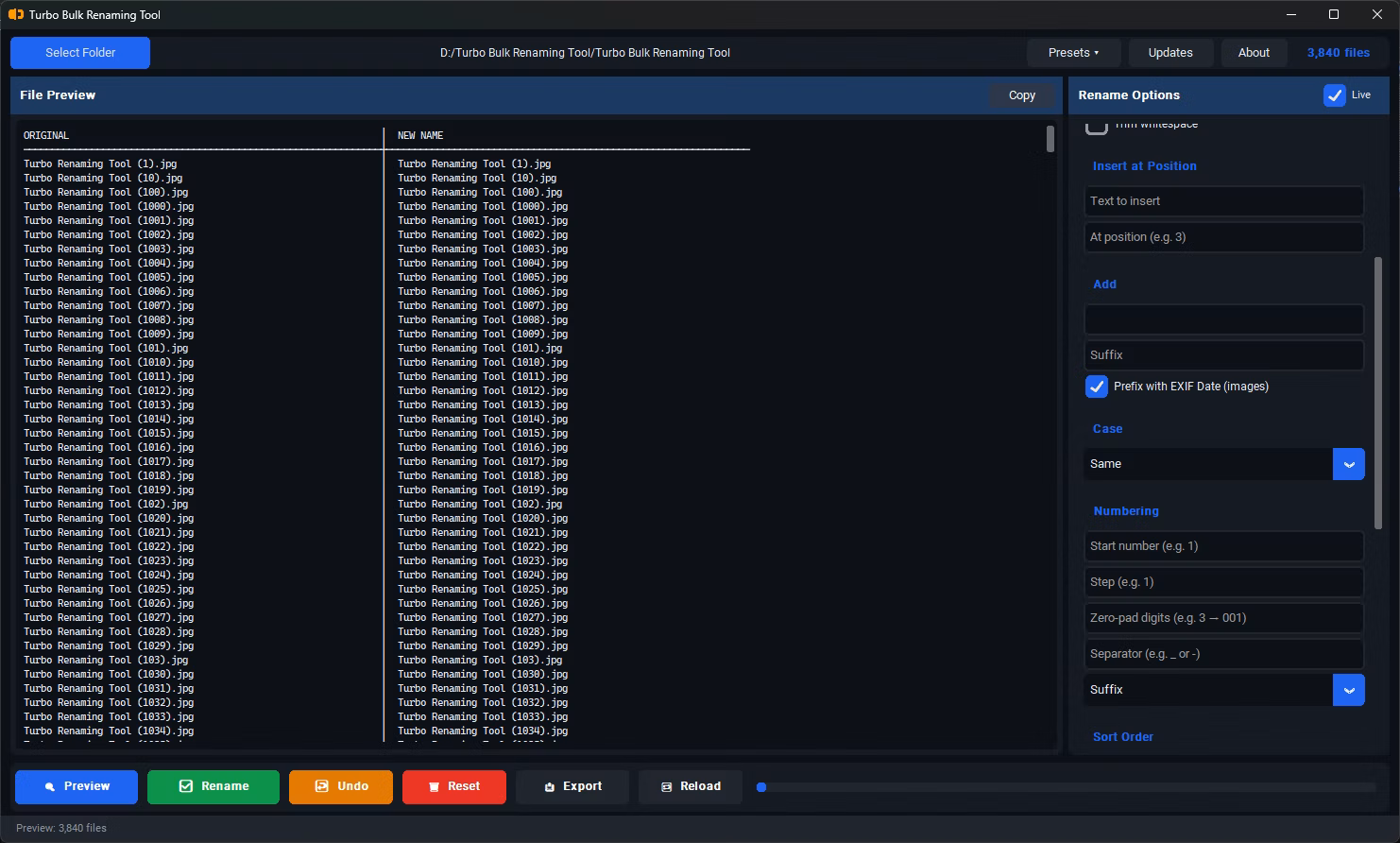Image resolution: width=1400 pixels, height=843 pixels.
Task: Click the Rename Options panel title
Action: [1129, 95]
